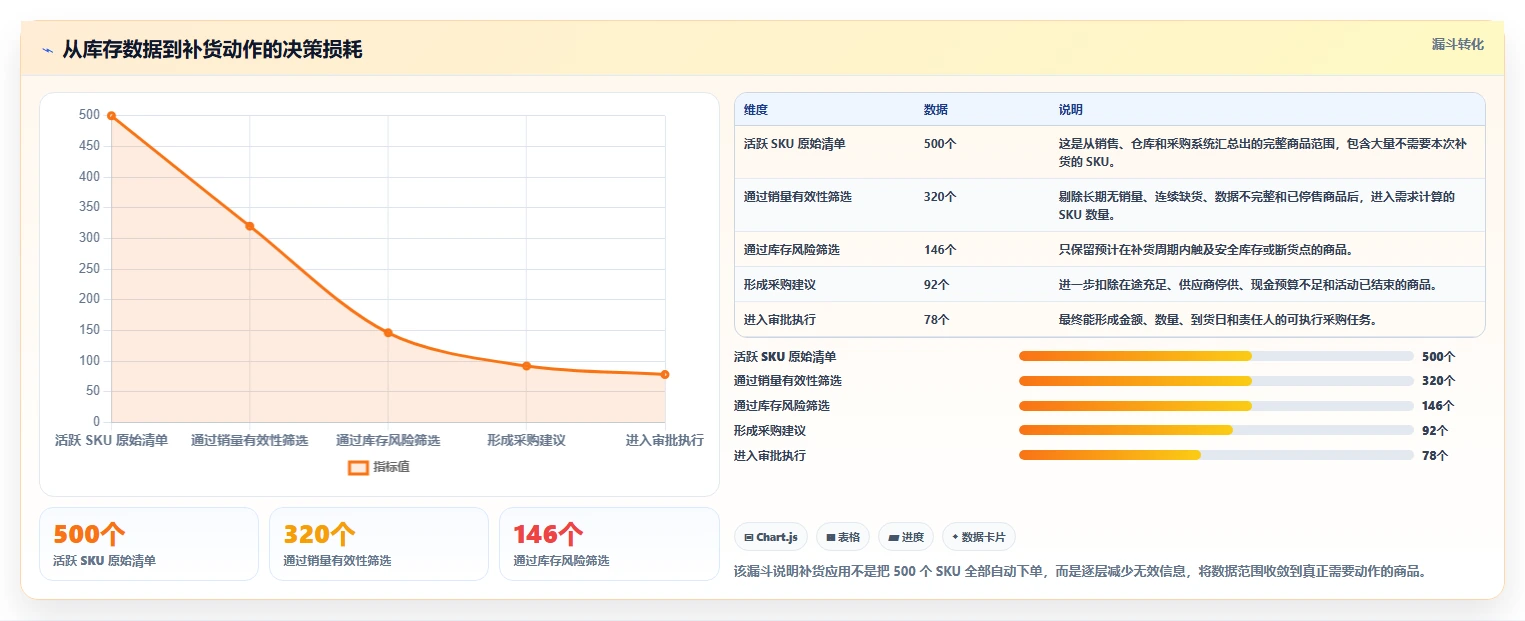Click the 数据 column header

936,110
